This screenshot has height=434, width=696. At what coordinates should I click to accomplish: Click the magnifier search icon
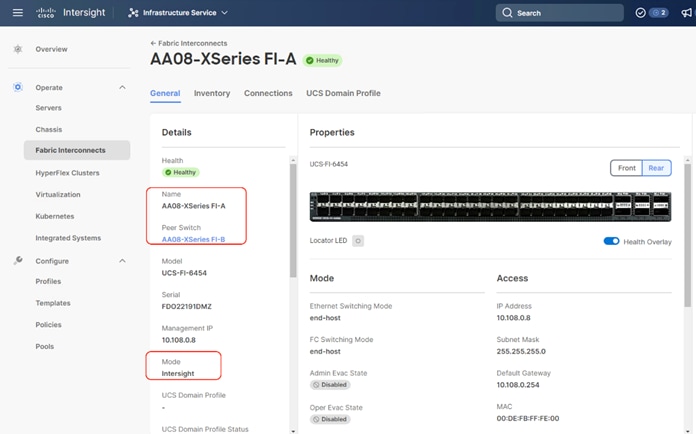pos(507,13)
